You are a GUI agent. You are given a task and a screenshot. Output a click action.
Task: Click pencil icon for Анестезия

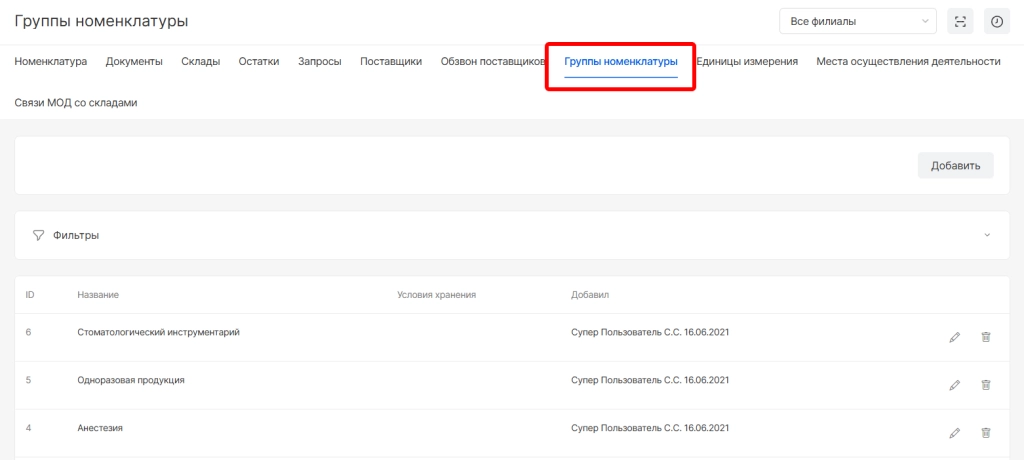(x=954, y=433)
